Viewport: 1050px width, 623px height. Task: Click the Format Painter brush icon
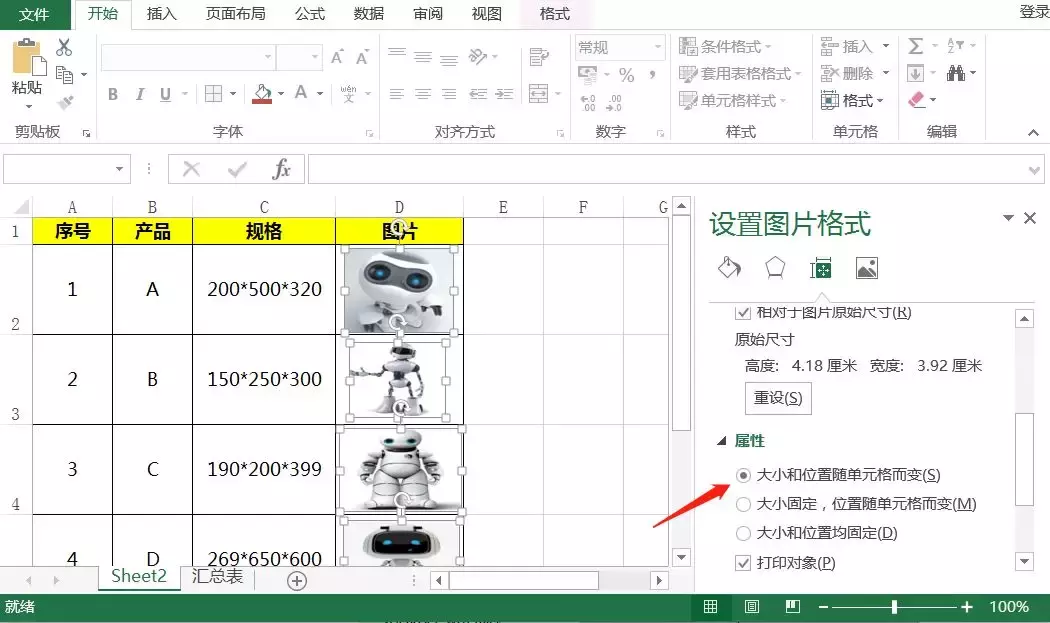(x=65, y=102)
